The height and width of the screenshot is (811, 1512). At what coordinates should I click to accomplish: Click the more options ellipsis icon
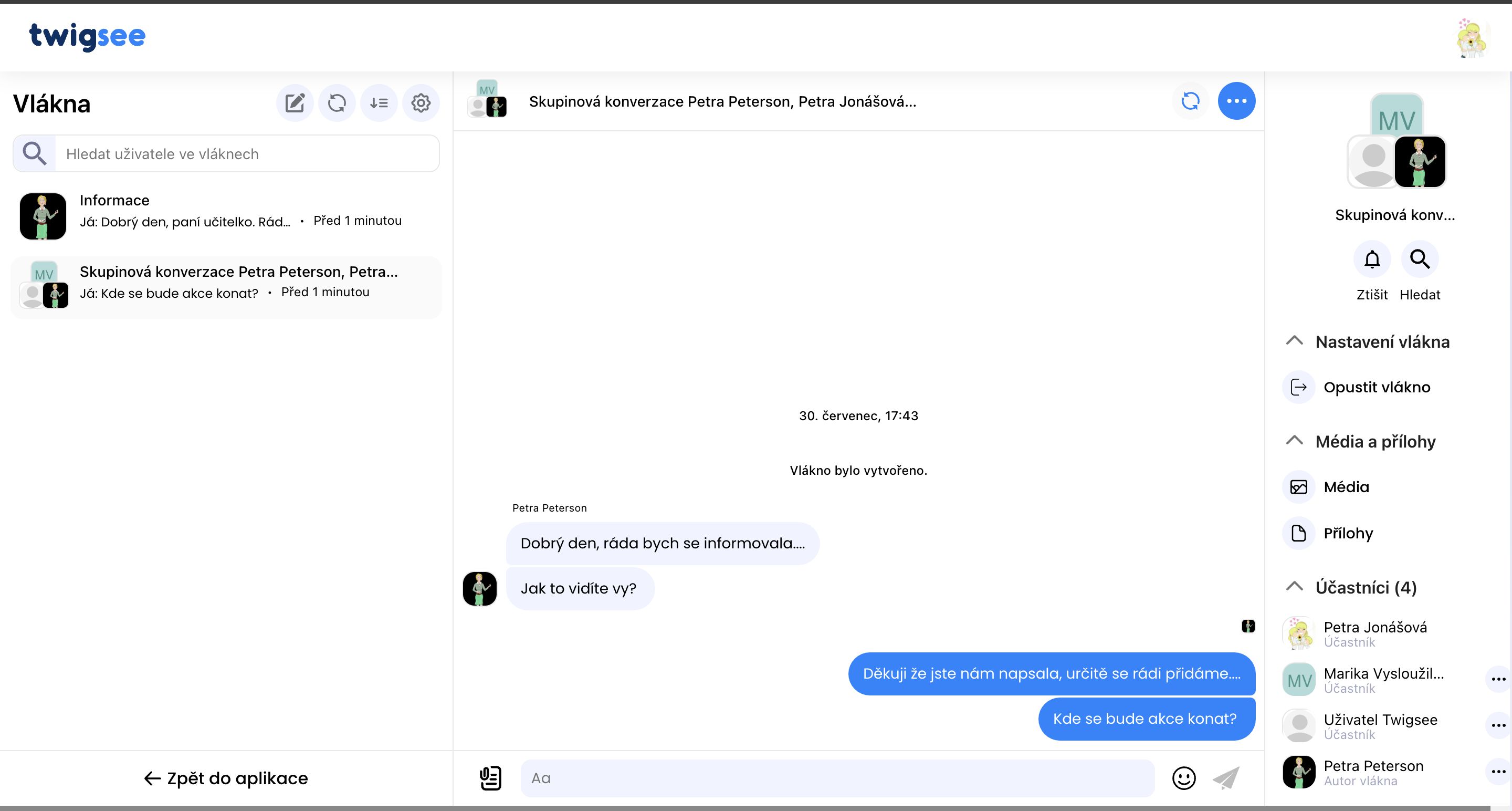[1236, 101]
